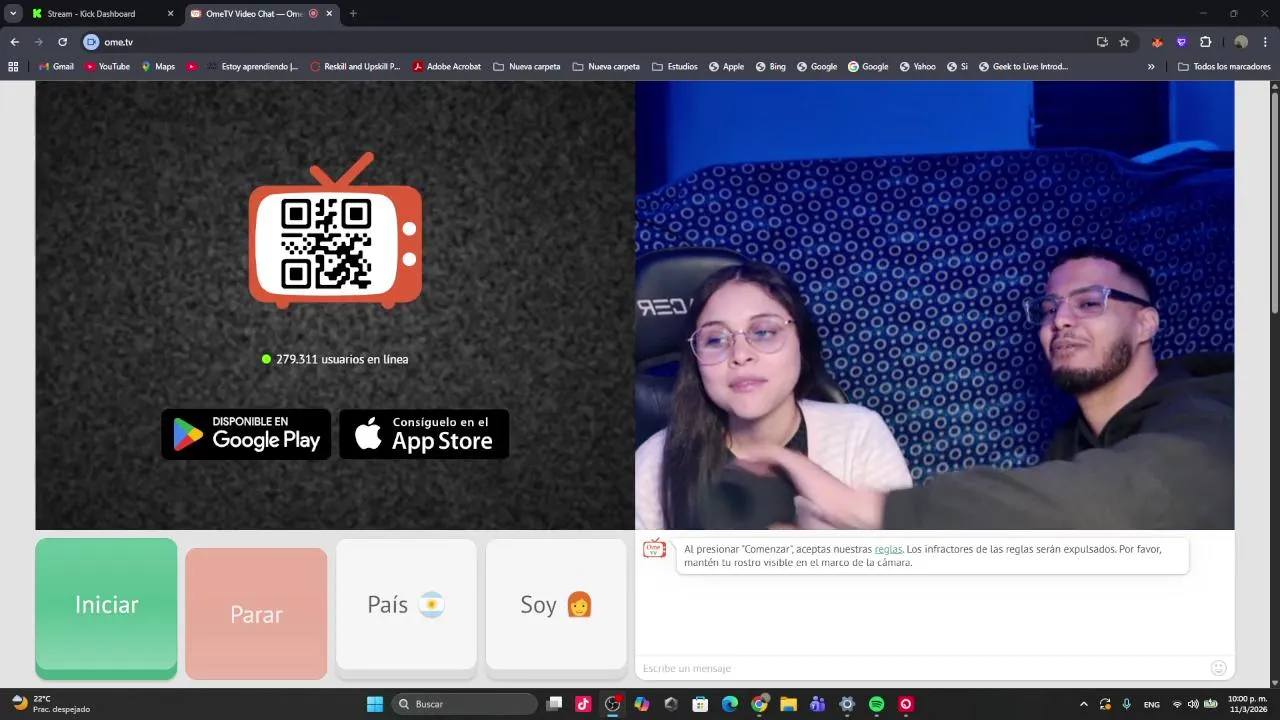Open Google Chrome from the taskbar
Screen dimensions: 1280x720
759,704
